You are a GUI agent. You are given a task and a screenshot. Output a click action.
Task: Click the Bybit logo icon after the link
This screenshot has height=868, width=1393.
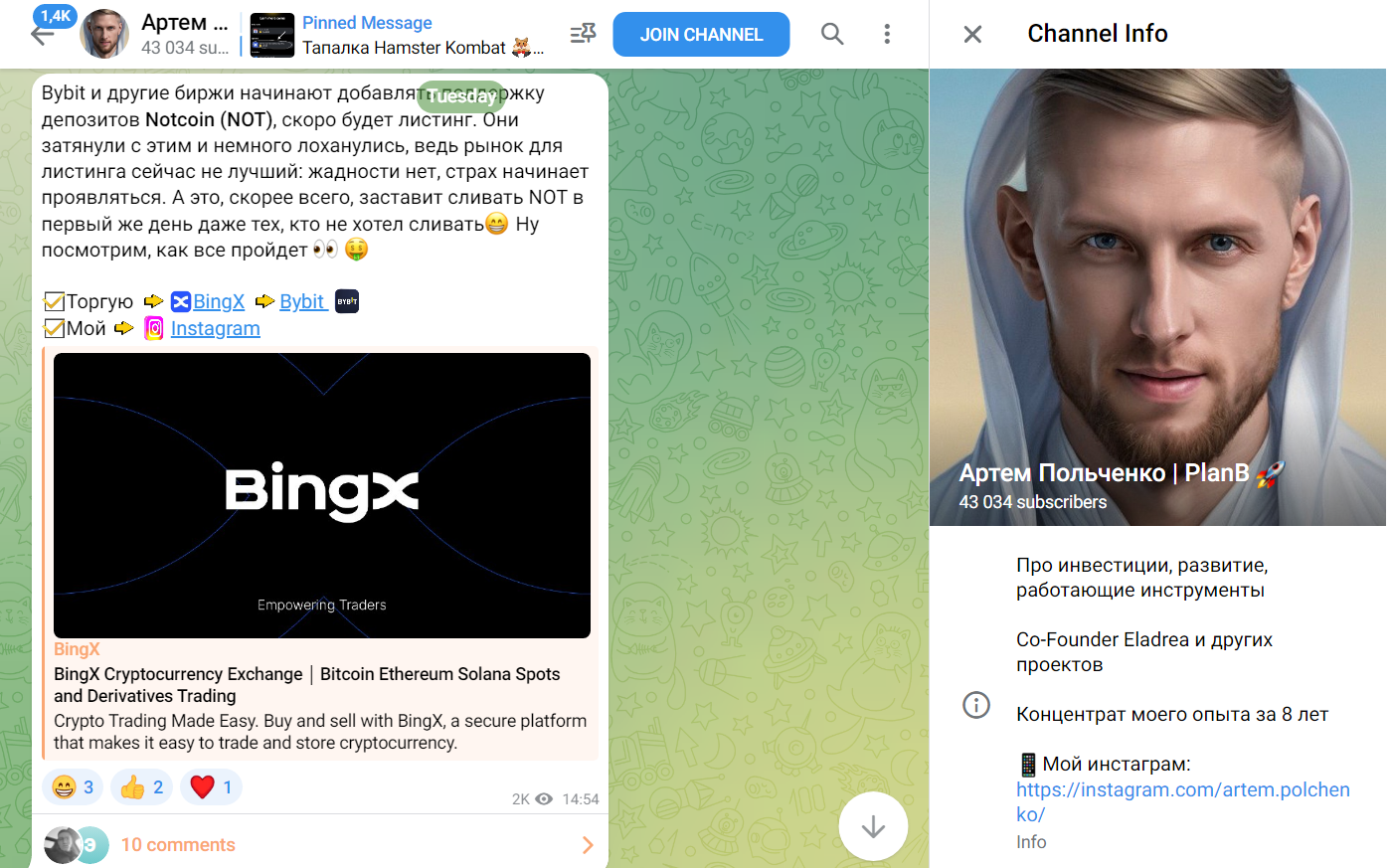[x=347, y=301]
